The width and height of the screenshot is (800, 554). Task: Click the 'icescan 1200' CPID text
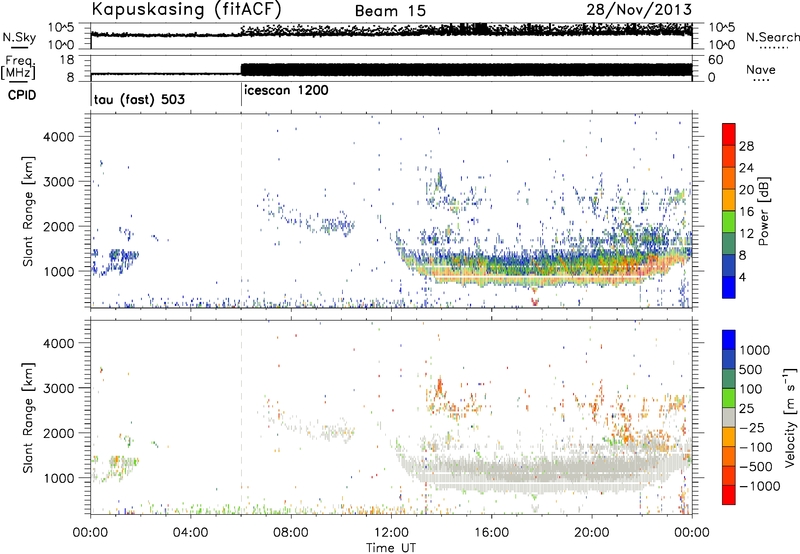pos(286,91)
